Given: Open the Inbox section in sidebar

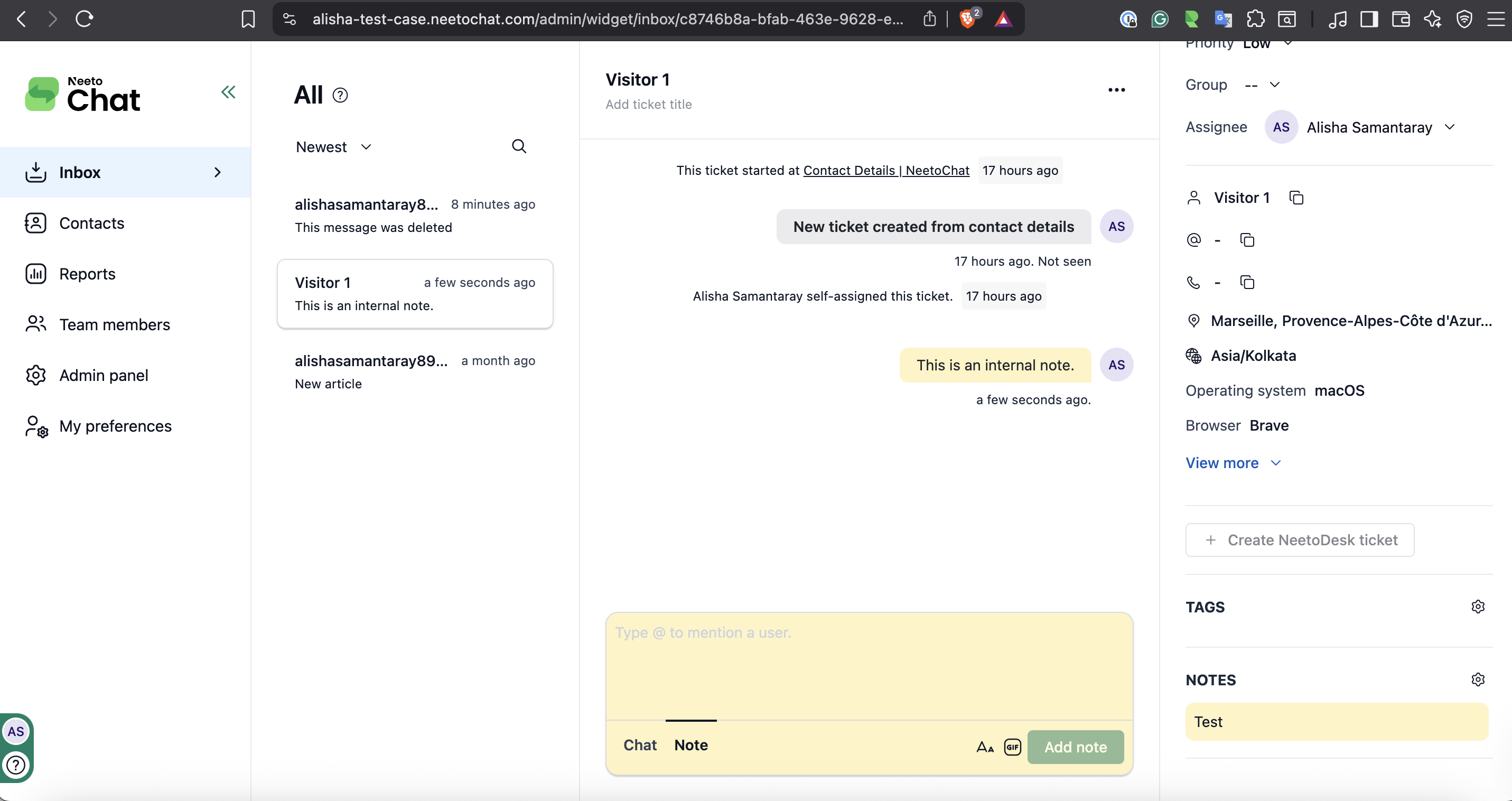Looking at the screenshot, I should click(80, 172).
